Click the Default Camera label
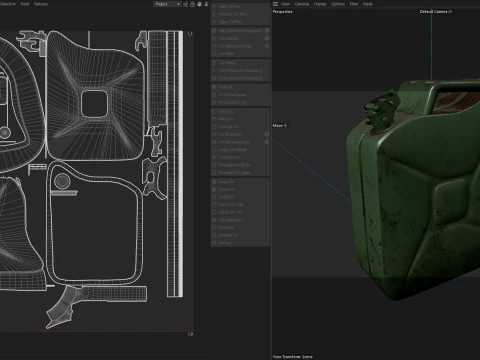The image size is (480, 360). [x=436, y=12]
